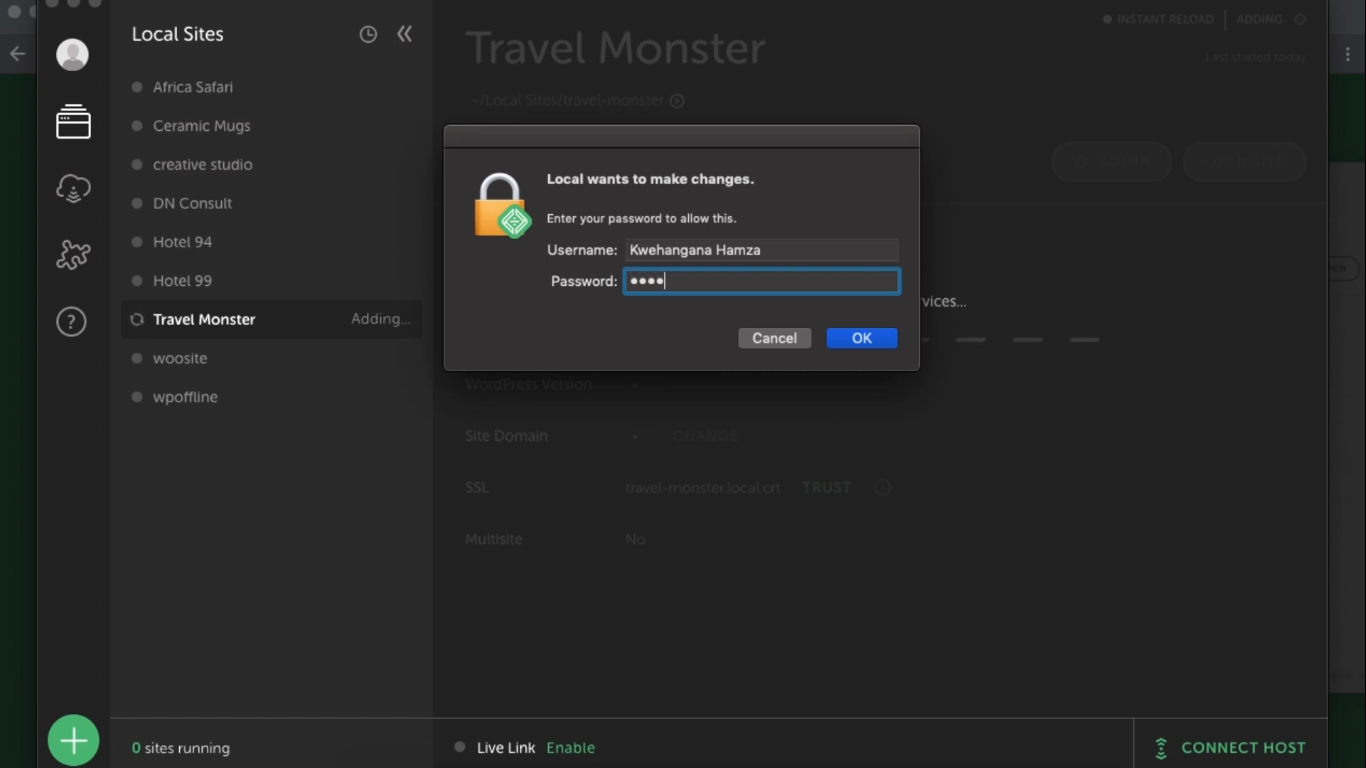Click the spinner icon beside Travel Monster
The width and height of the screenshot is (1366, 768).
[x=137, y=320]
